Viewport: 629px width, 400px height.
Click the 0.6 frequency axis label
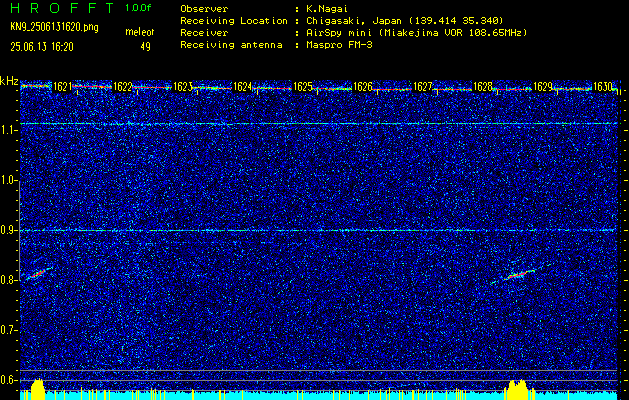[x=8, y=380]
